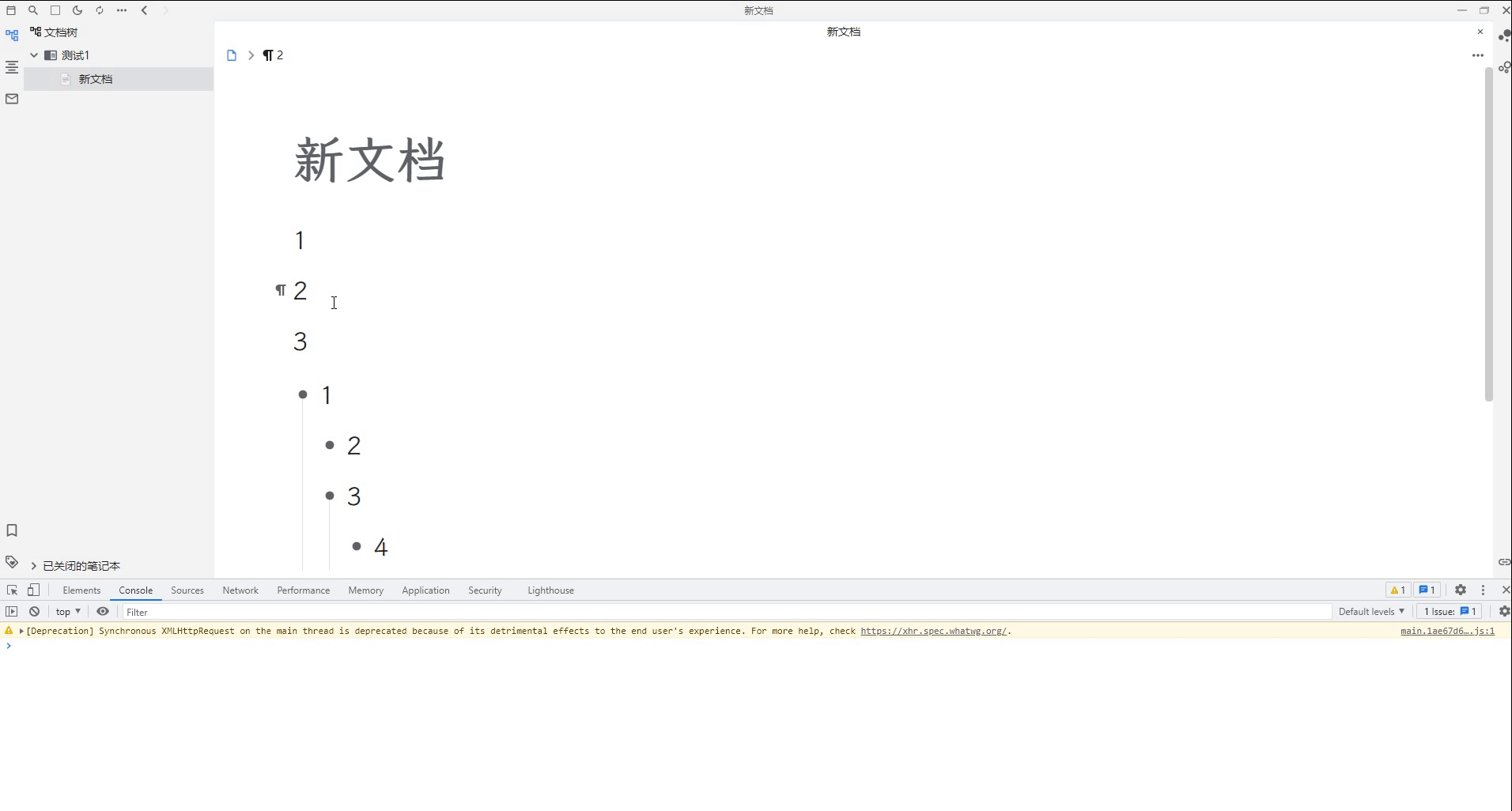Toggle dark mode with the moon icon

[77, 10]
